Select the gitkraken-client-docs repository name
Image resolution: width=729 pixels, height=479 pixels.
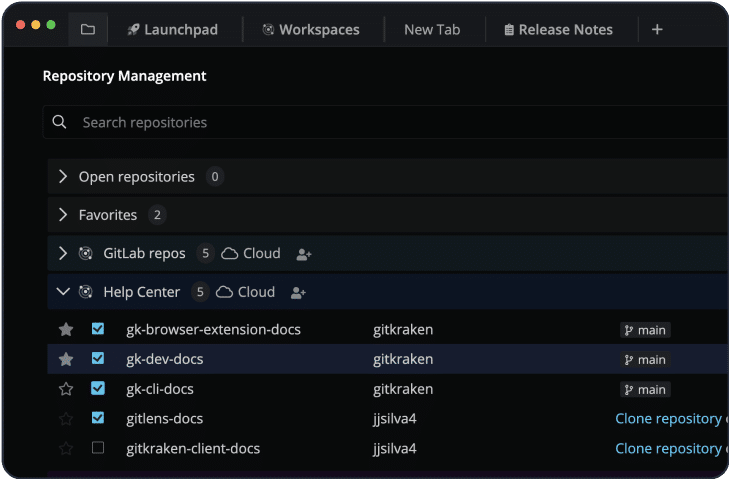tap(193, 448)
